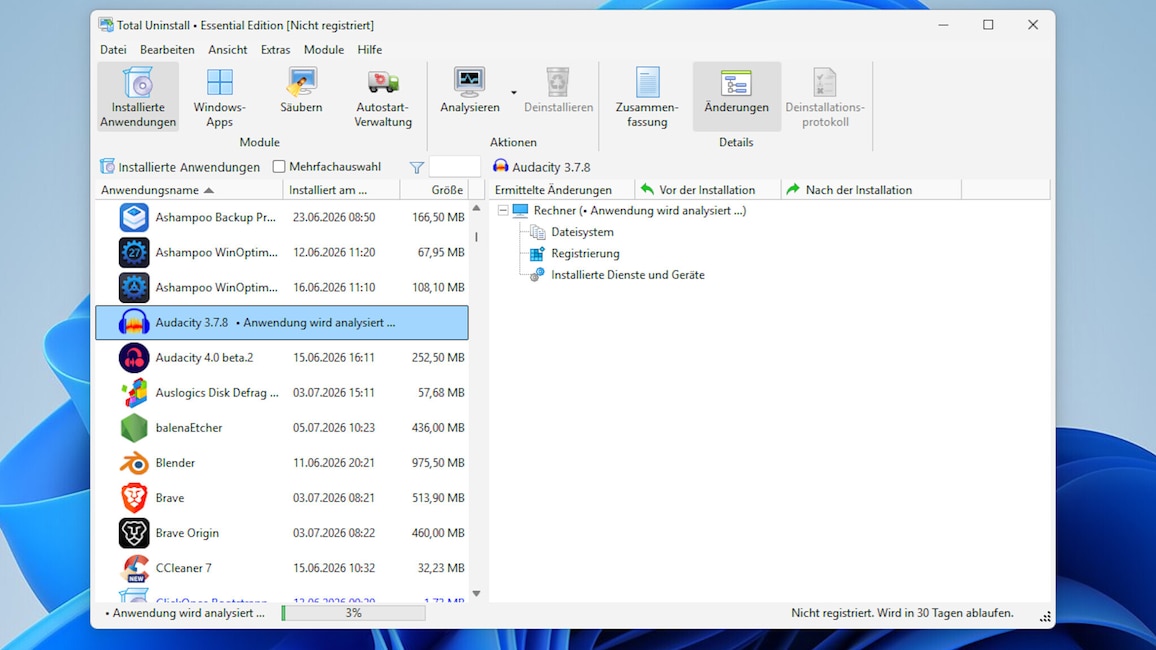Viewport: 1156px width, 650px height.
Task: Show the Zusammenfassung details view
Action: pyautogui.click(x=647, y=97)
